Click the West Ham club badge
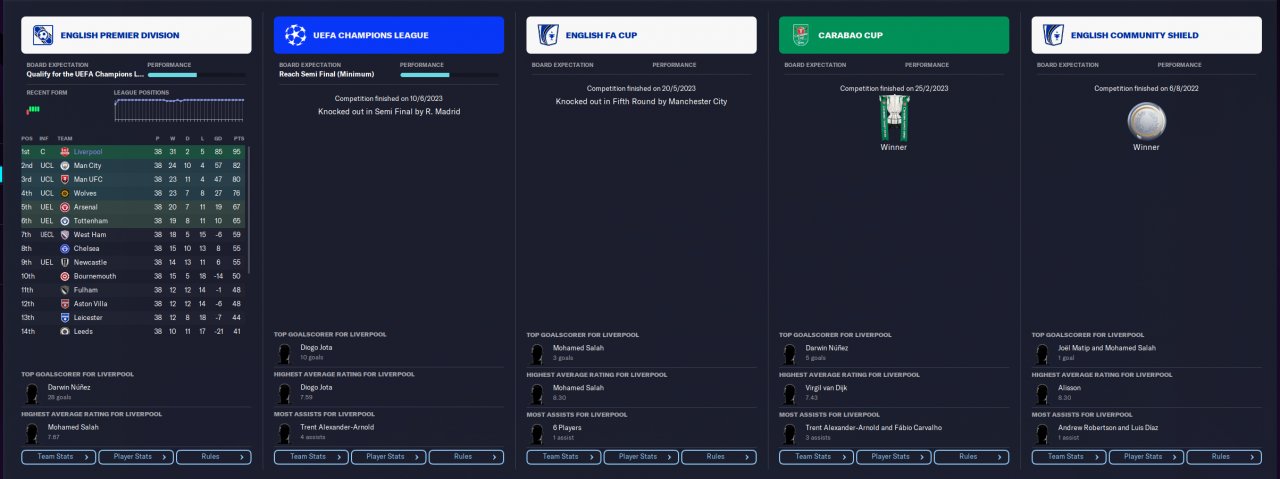 click(64, 235)
